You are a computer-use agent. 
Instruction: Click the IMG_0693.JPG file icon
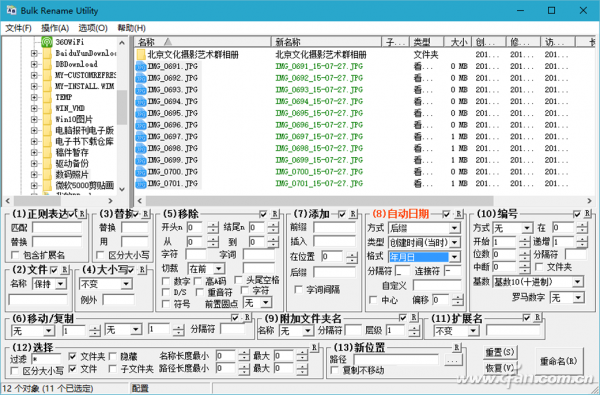coord(141,90)
